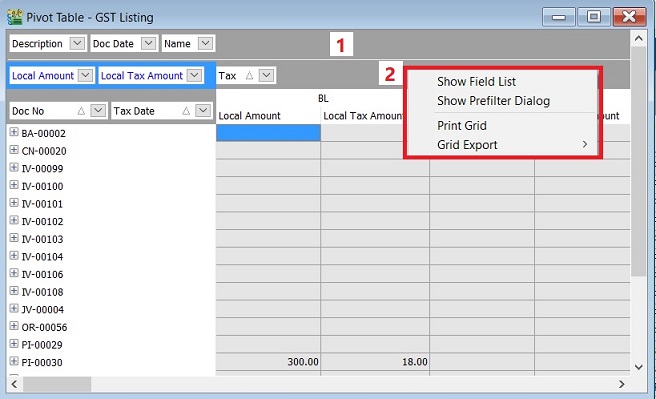656x399 pixels.
Task: Open the Tax column field dropdown arrow
Action: click(266, 75)
